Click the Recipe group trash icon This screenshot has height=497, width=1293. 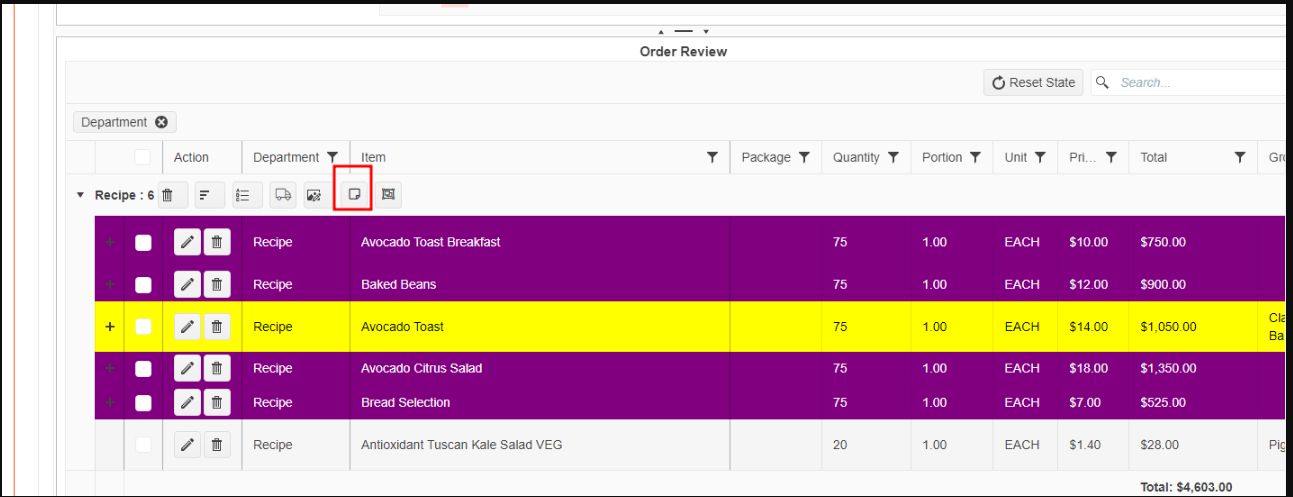pyautogui.click(x=168, y=196)
